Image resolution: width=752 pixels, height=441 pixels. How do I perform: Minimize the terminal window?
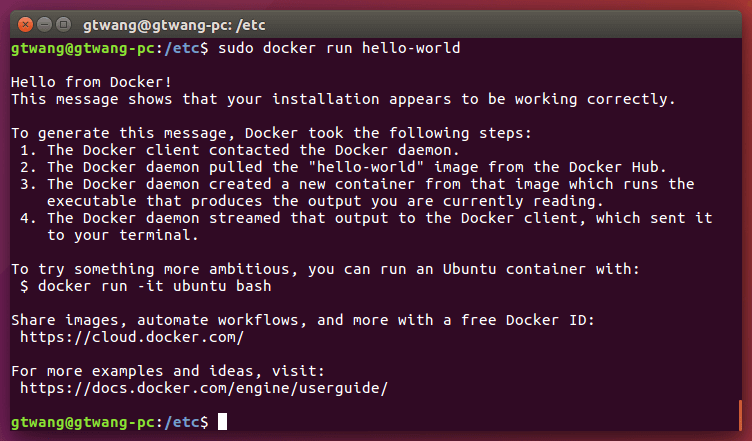45,24
